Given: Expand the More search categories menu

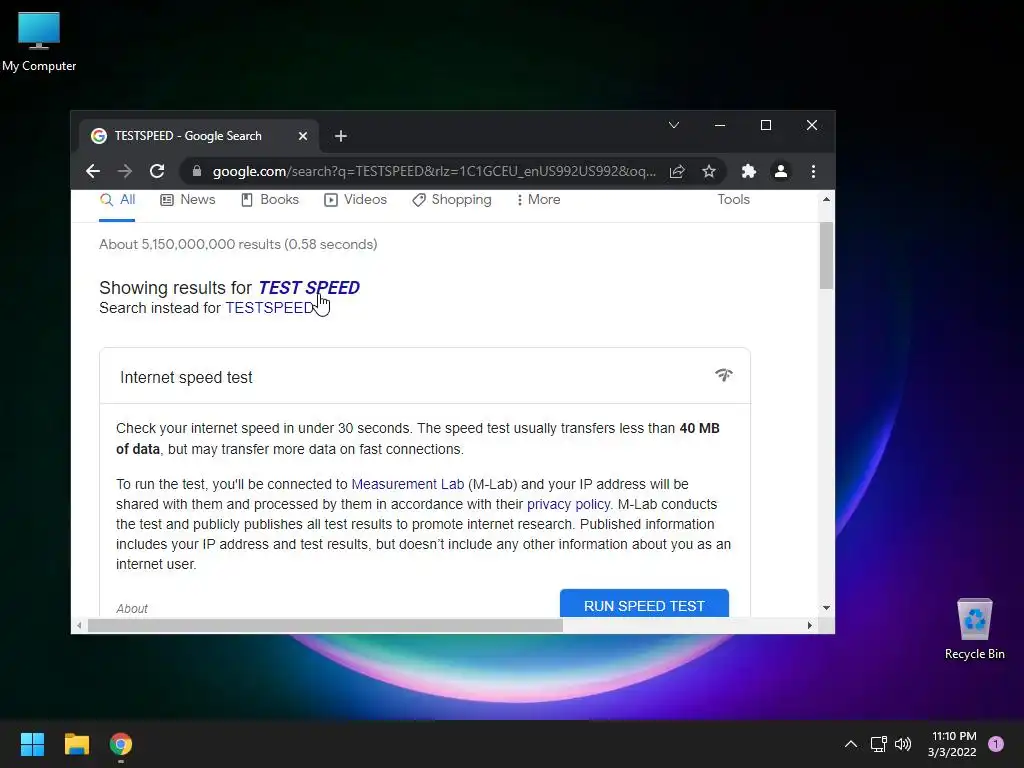Looking at the screenshot, I should [538, 200].
